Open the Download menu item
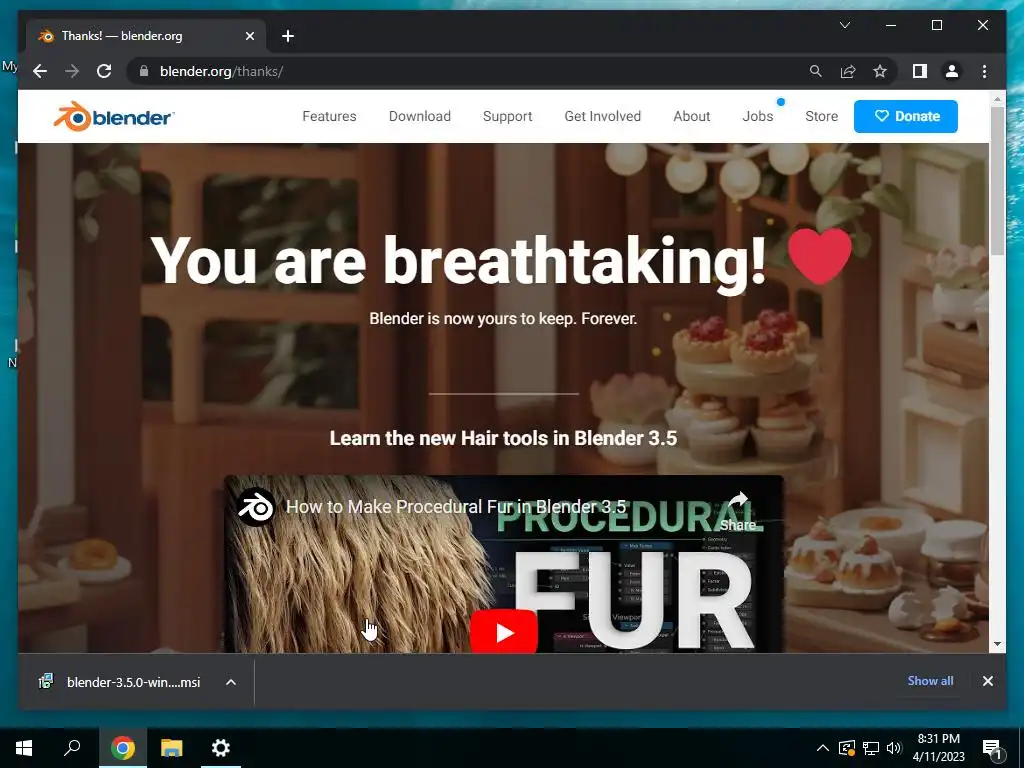The image size is (1024, 768). (419, 116)
